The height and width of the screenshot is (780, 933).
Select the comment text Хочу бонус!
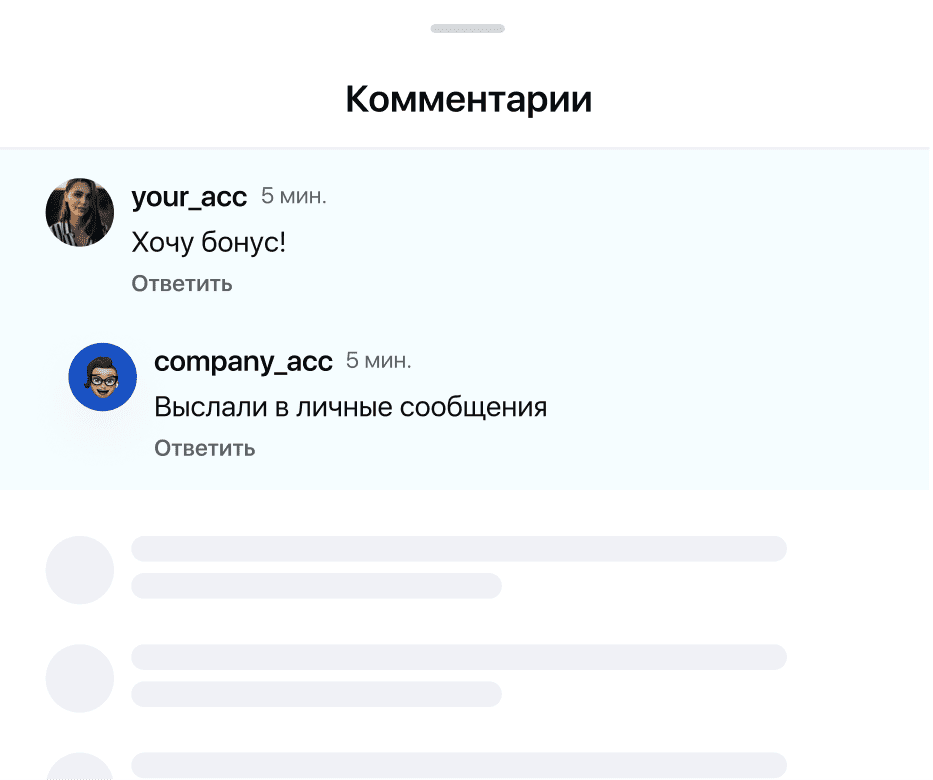coord(208,242)
